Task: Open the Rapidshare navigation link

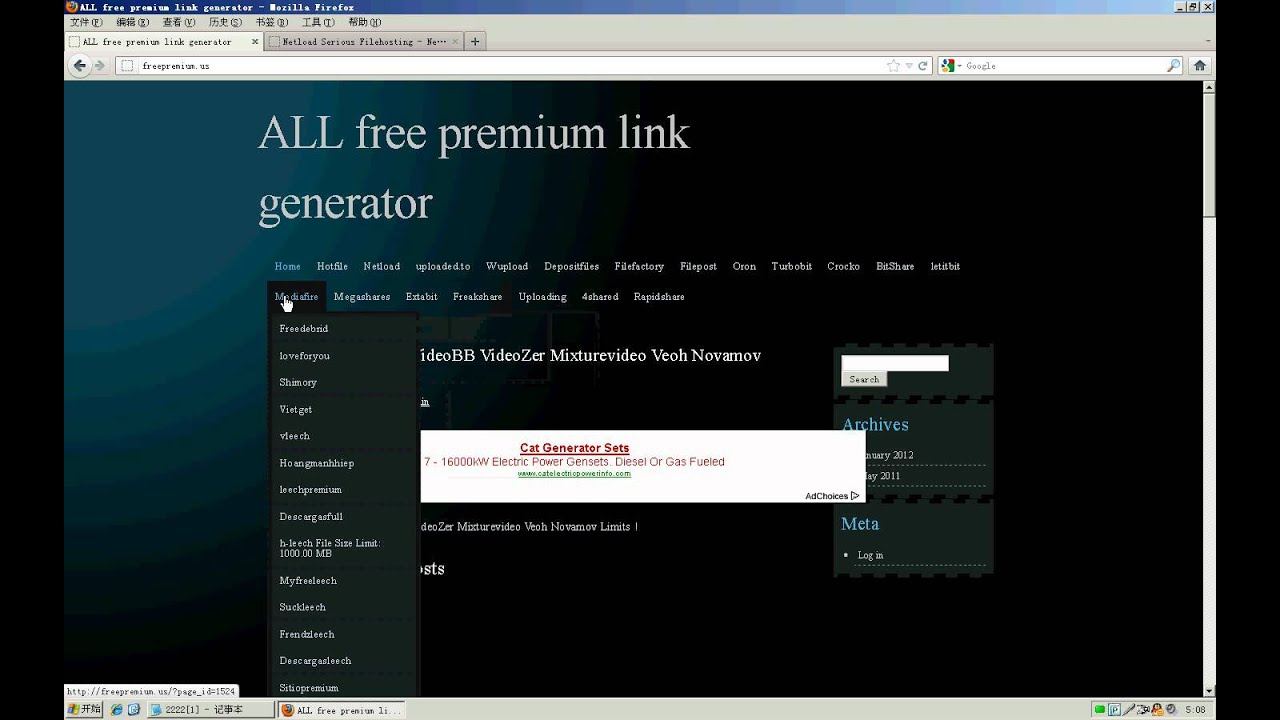Action: (x=659, y=296)
